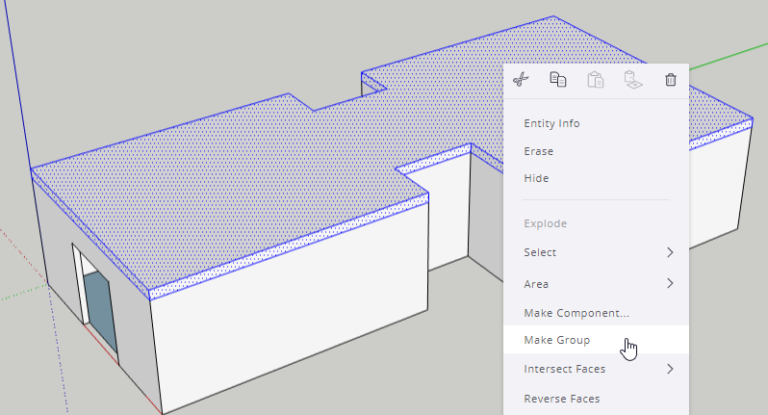Choose Make Component... option
This screenshot has height=415, width=768.
(x=576, y=313)
